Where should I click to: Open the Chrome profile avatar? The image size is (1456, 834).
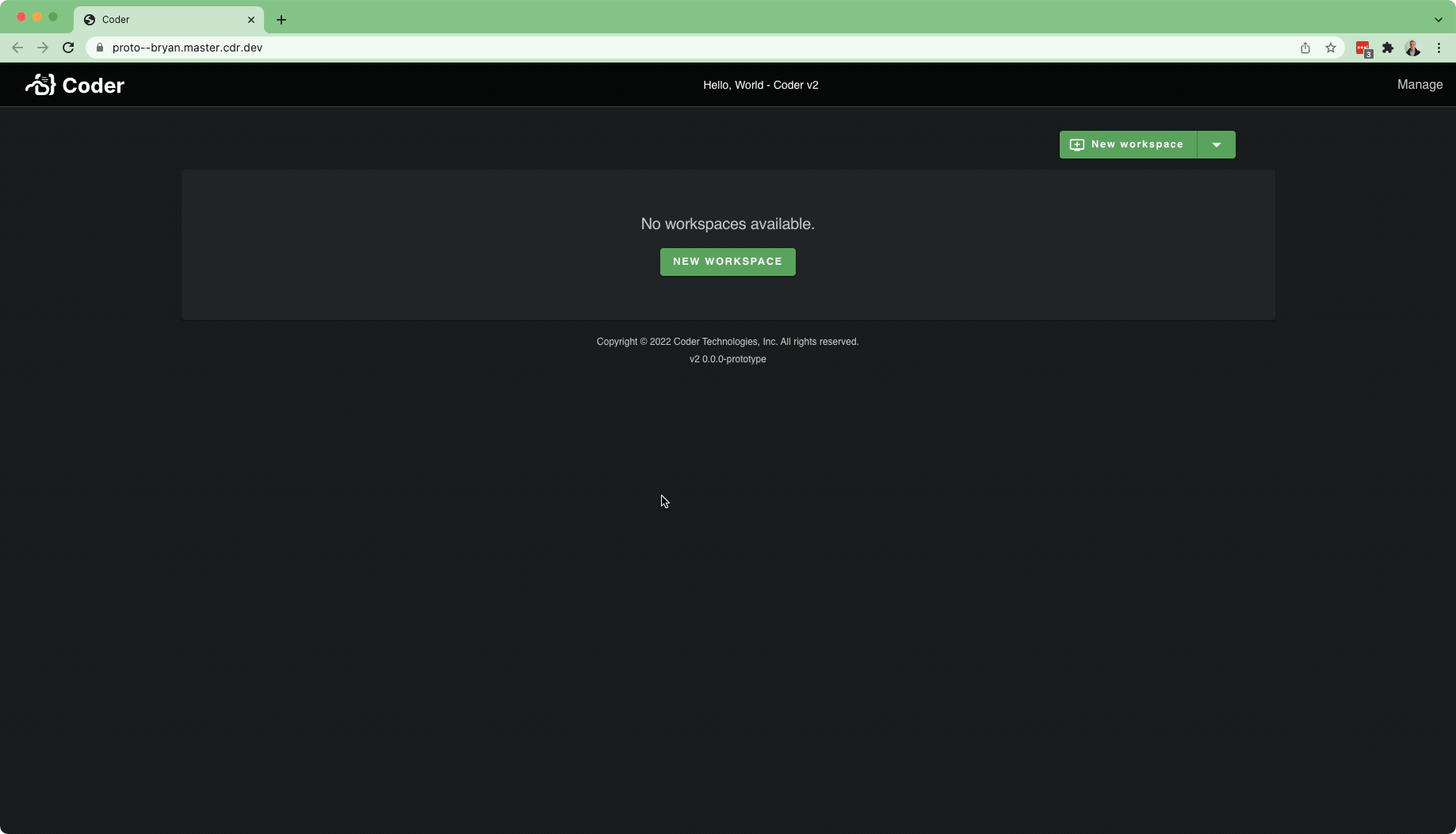click(x=1413, y=48)
